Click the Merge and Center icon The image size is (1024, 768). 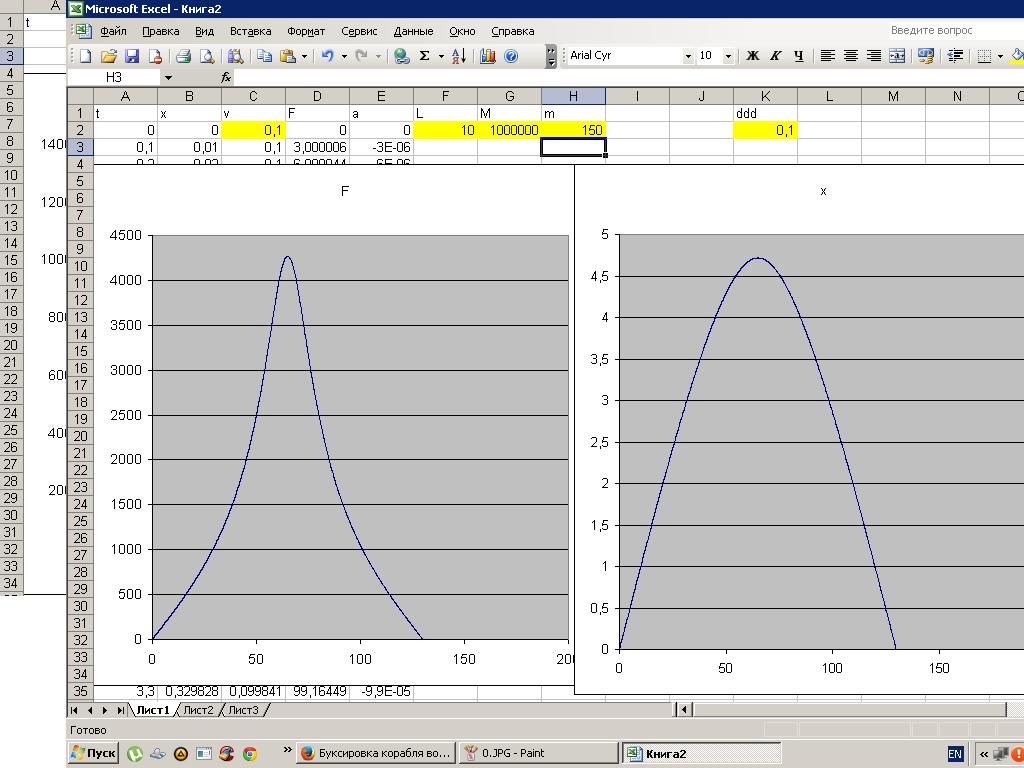[897, 56]
